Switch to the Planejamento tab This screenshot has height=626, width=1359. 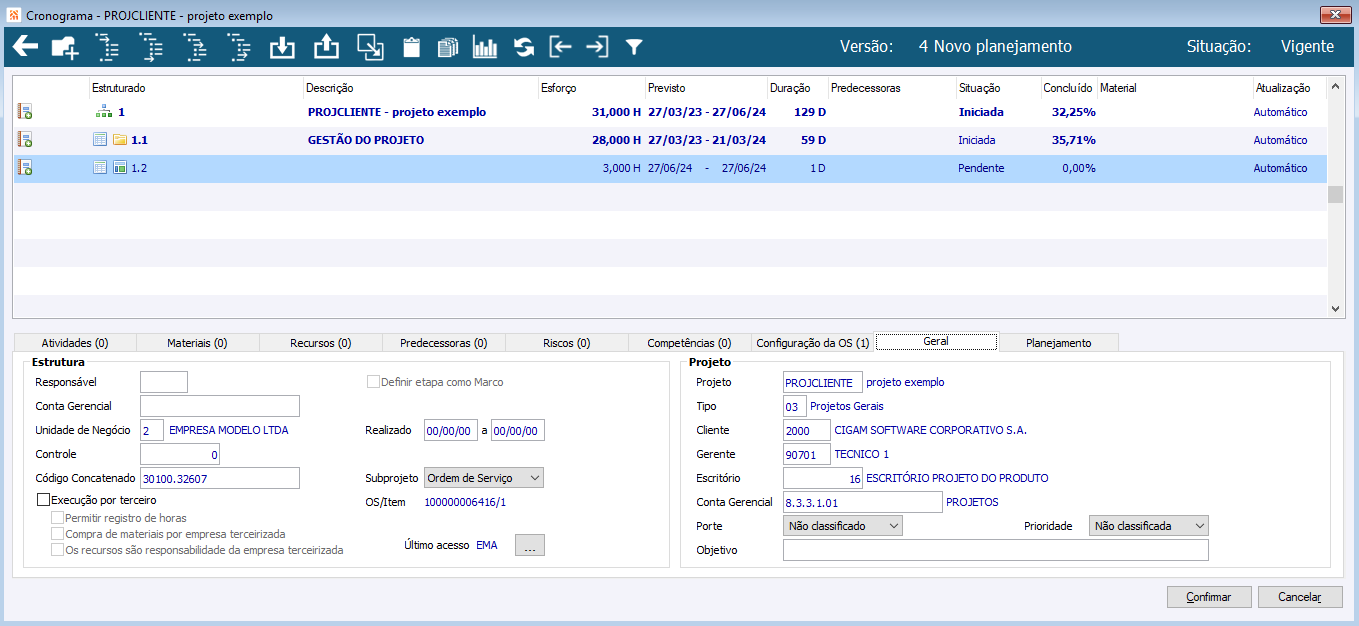click(x=1059, y=343)
